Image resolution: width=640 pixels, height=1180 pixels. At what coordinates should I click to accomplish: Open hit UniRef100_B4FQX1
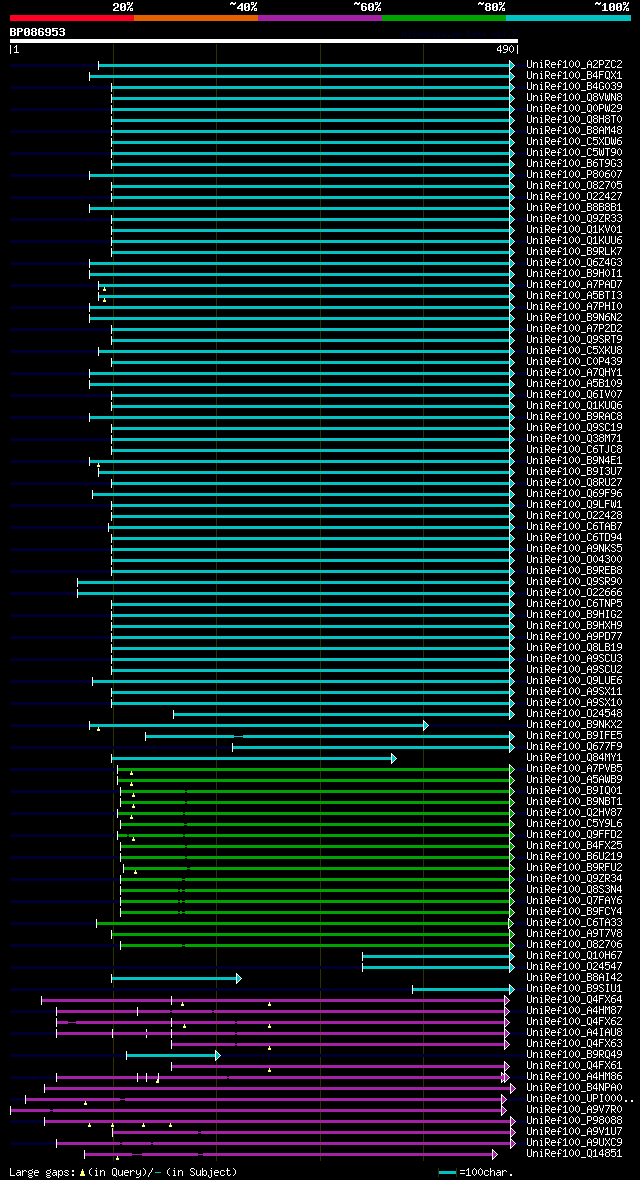click(574, 76)
